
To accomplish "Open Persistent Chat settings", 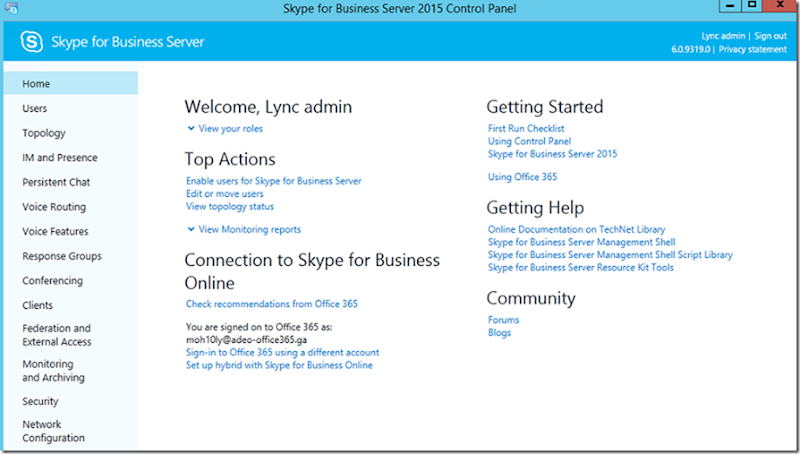I will (56, 182).
